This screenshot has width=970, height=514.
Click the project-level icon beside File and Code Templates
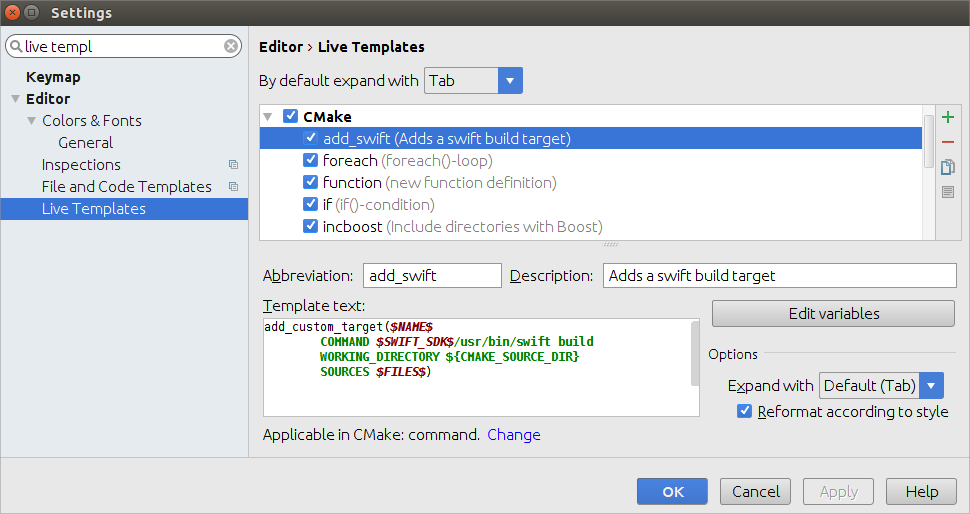pyautogui.click(x=233, y=187)
